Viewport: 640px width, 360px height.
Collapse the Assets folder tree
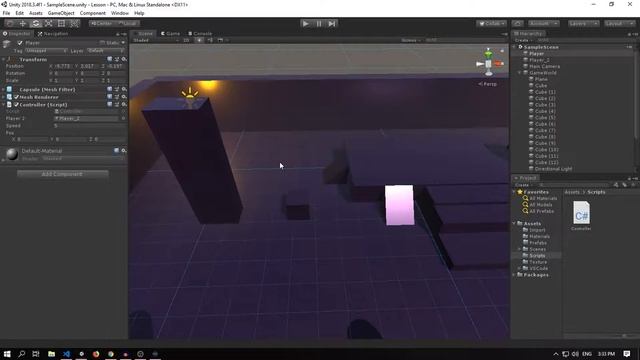(514, 224)
